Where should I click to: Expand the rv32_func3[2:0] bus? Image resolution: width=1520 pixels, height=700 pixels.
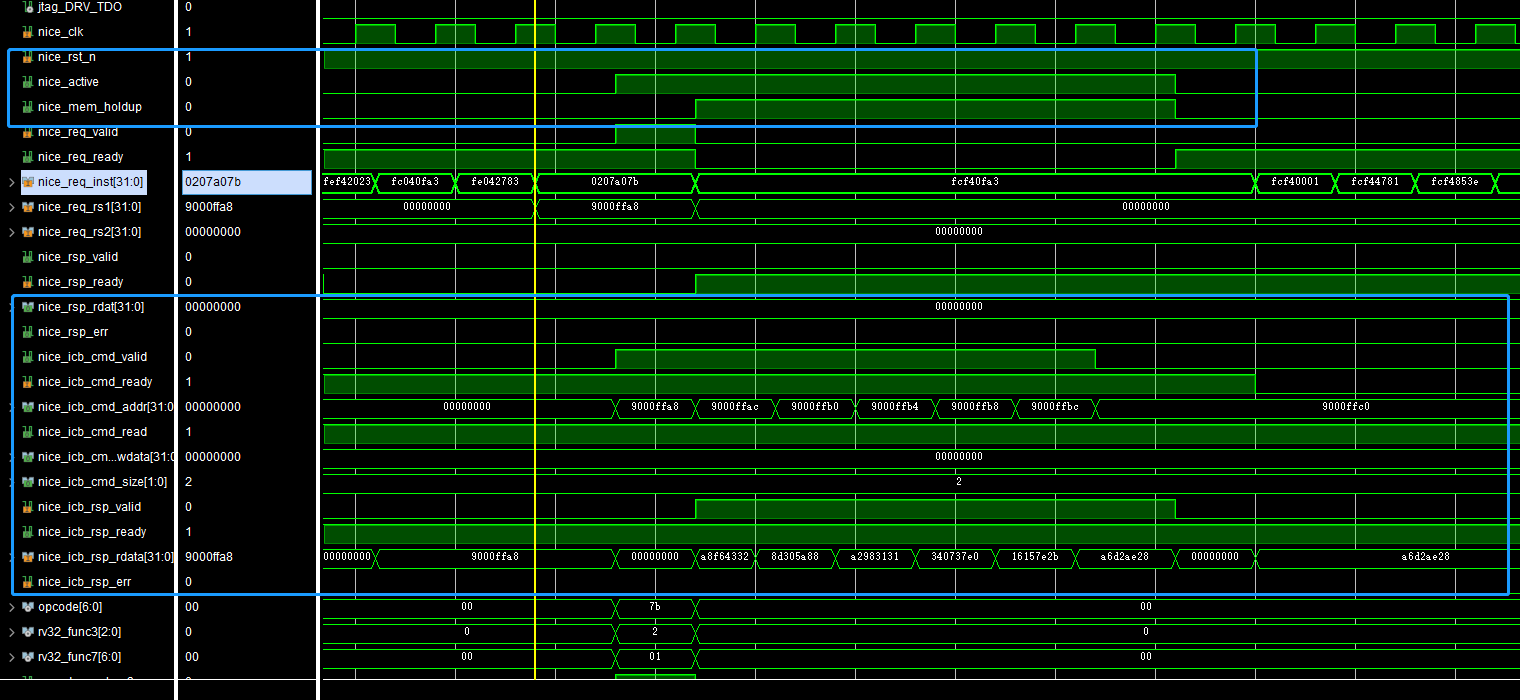pos(11,632)
